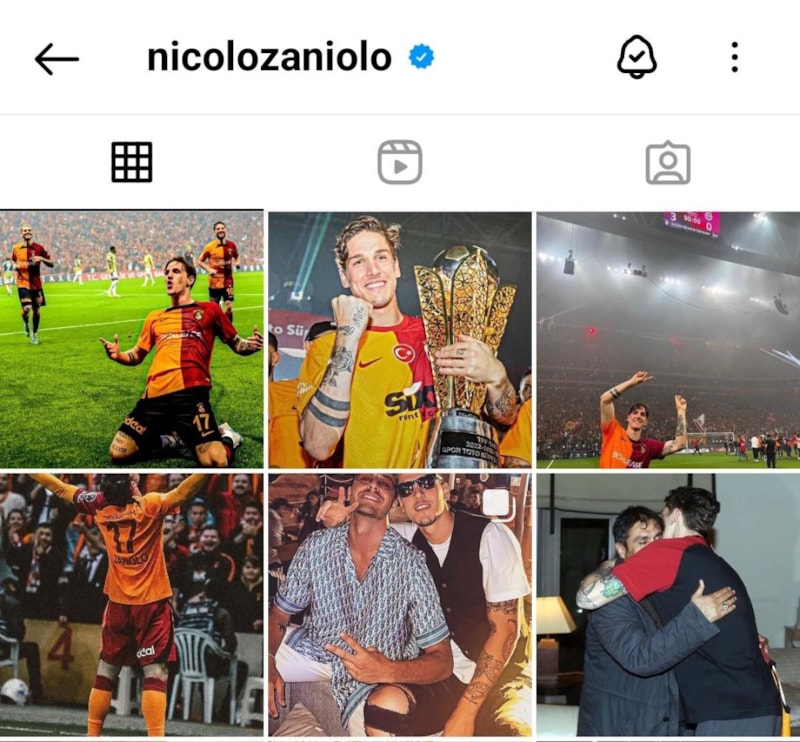Click the blue verified badge
Image resolution: width=800 pixels, height=742 pixels.
[421, 57]
